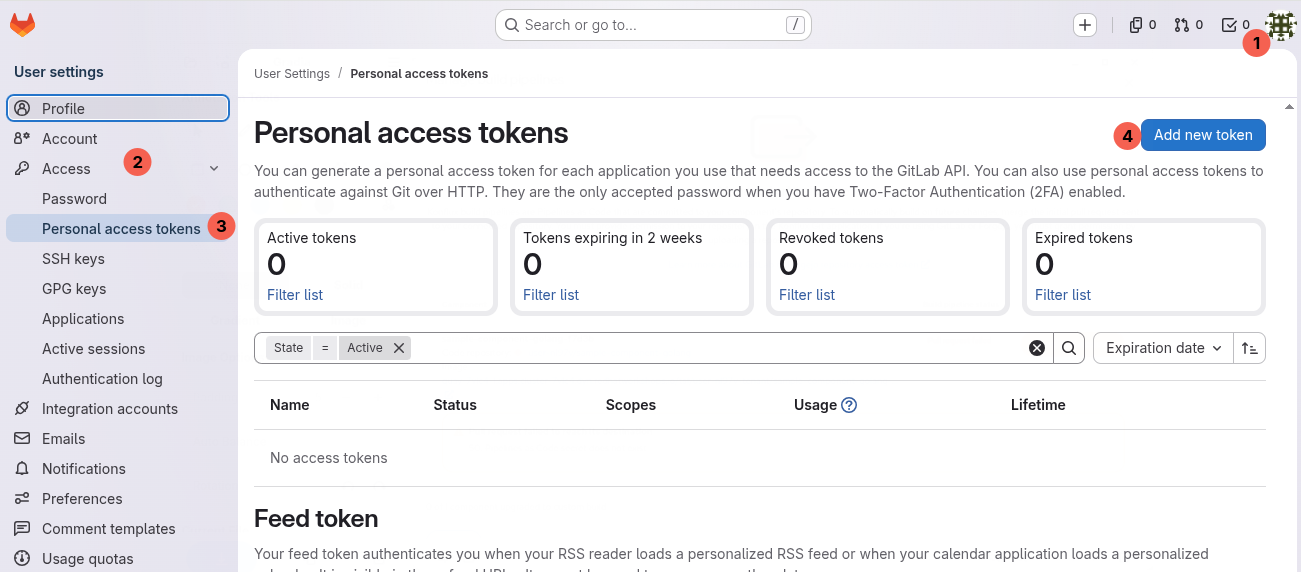Filter list under Tokens expiring in 2 weeks
The image size is (1301, 572).
click(551, 295)
